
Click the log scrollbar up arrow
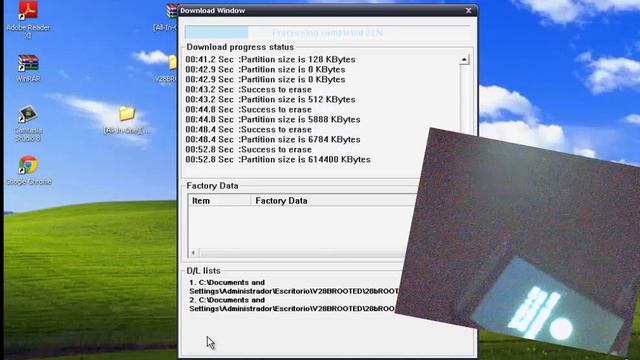(x=464, y=60)
